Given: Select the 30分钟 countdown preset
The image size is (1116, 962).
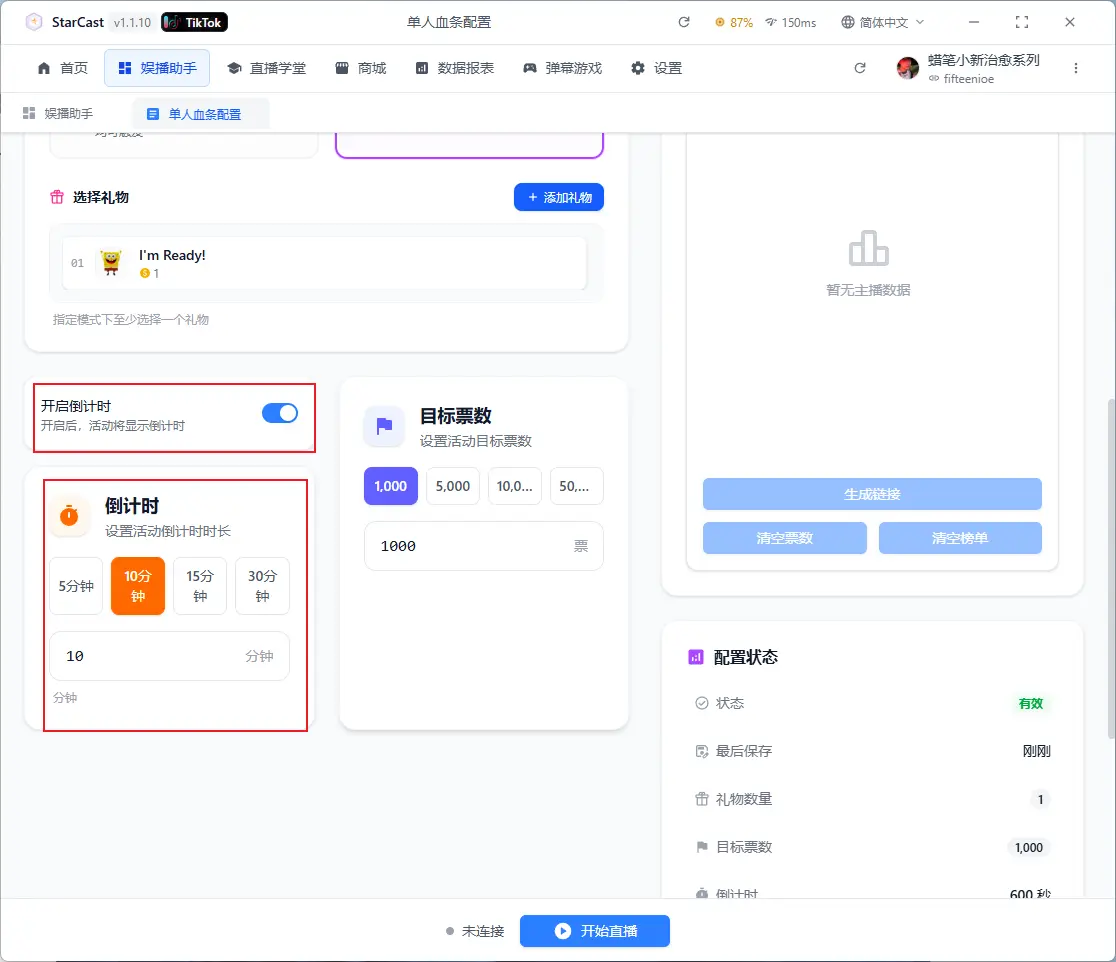Looking at the screenshot, I should point(262,586).
